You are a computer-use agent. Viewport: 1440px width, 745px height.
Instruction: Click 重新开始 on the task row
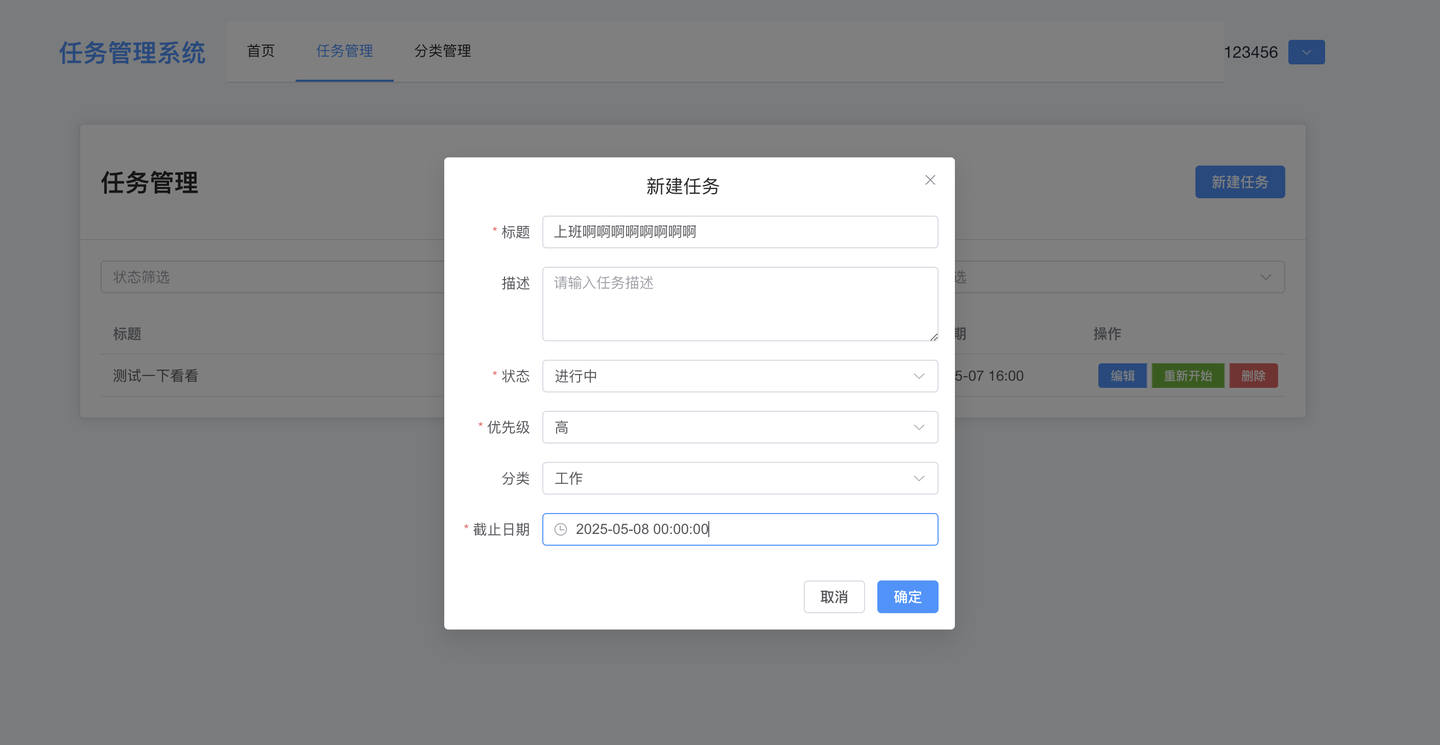pyautogui.click(x=1187, y=375)
